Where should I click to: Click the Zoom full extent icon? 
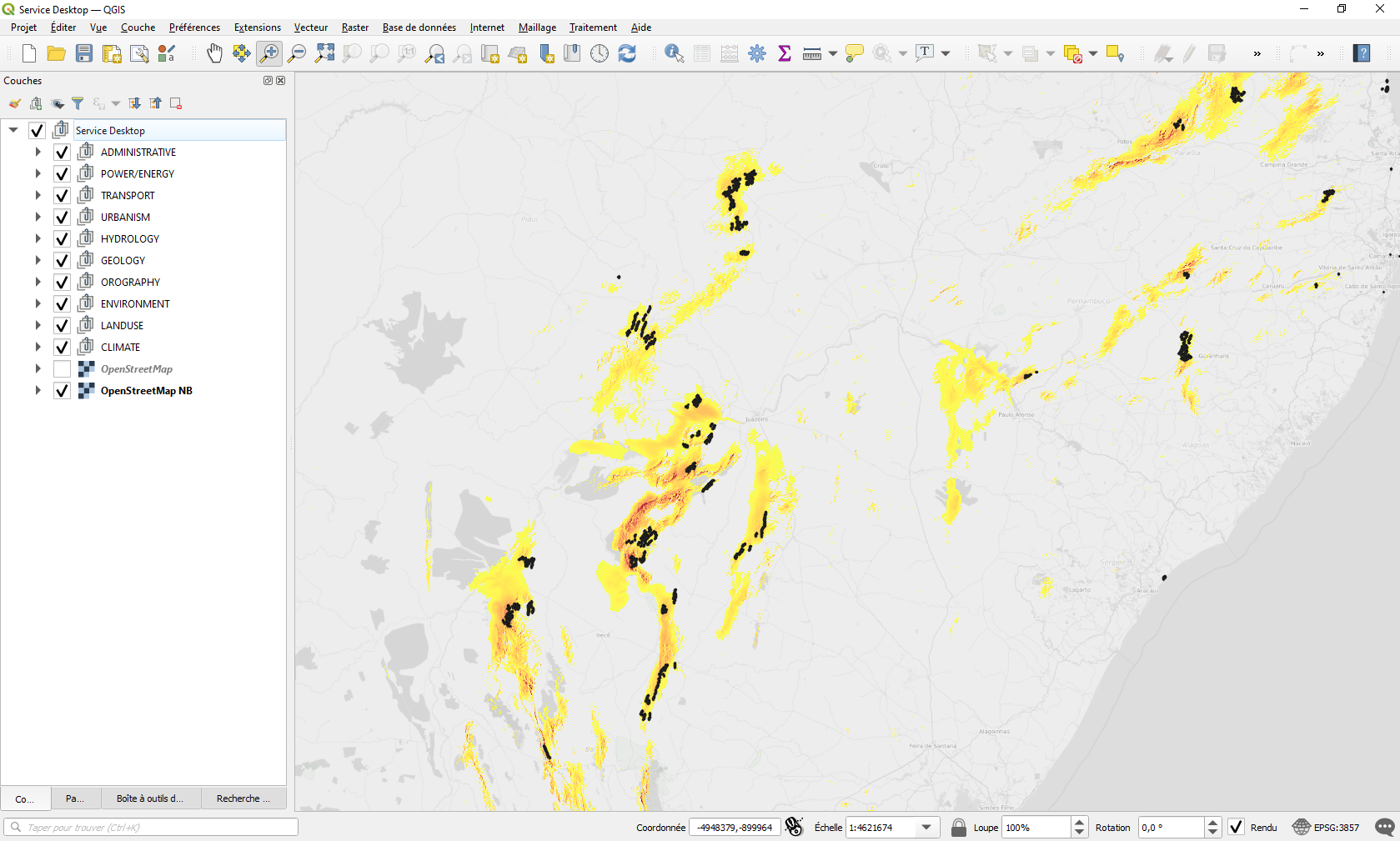pos(324,53)
